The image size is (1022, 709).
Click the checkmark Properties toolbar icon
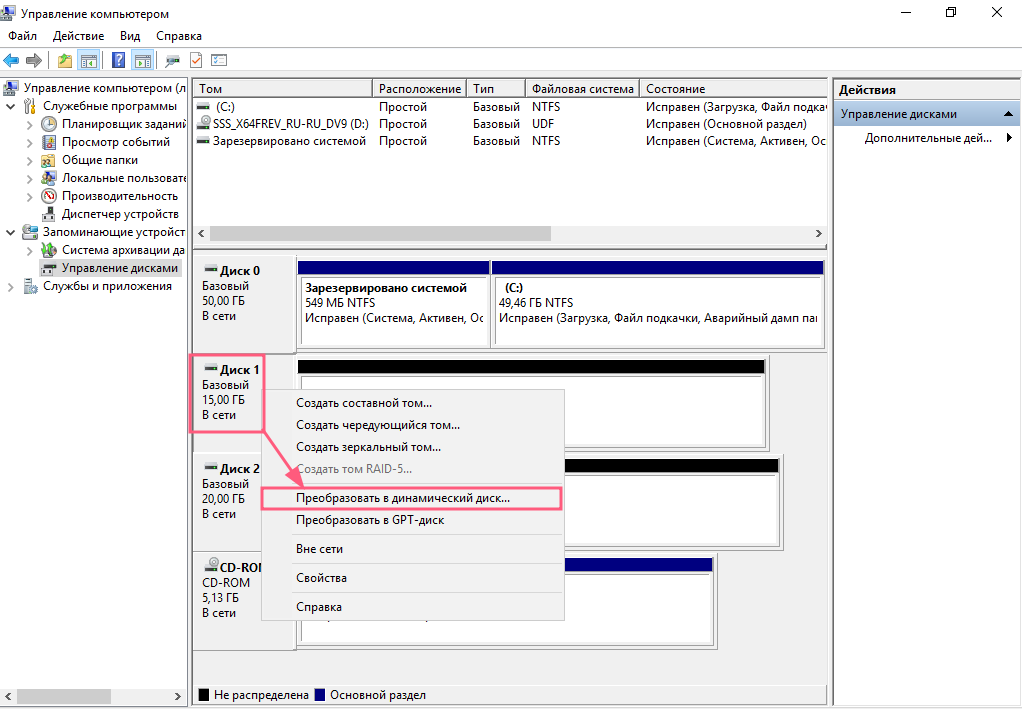click(196, 60)
